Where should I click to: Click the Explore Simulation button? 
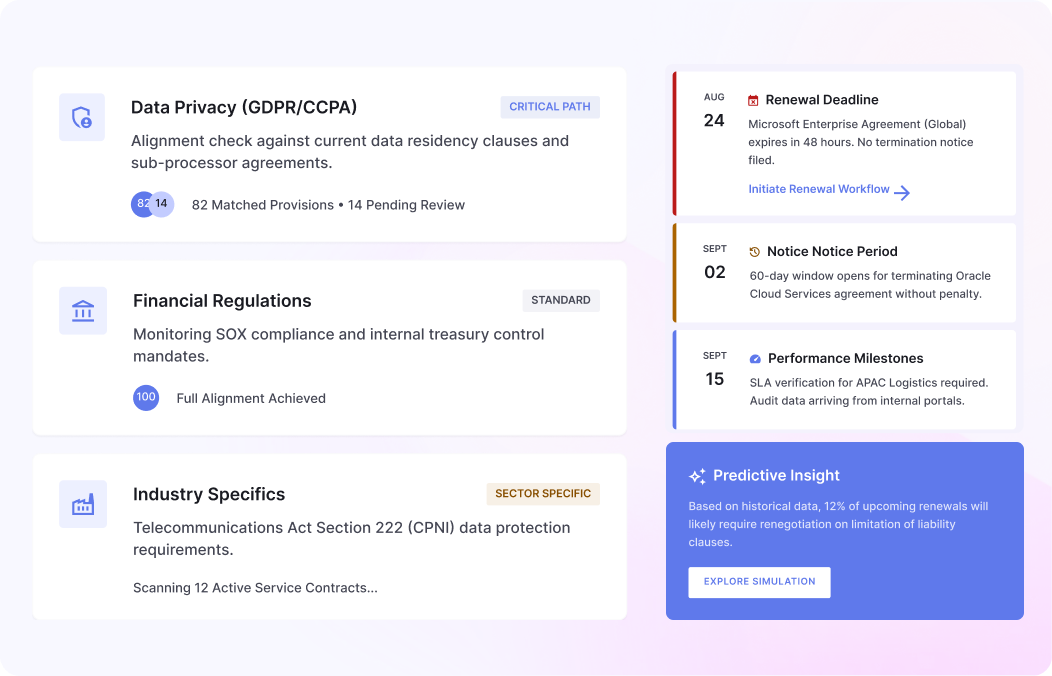(x=759, y=582)
